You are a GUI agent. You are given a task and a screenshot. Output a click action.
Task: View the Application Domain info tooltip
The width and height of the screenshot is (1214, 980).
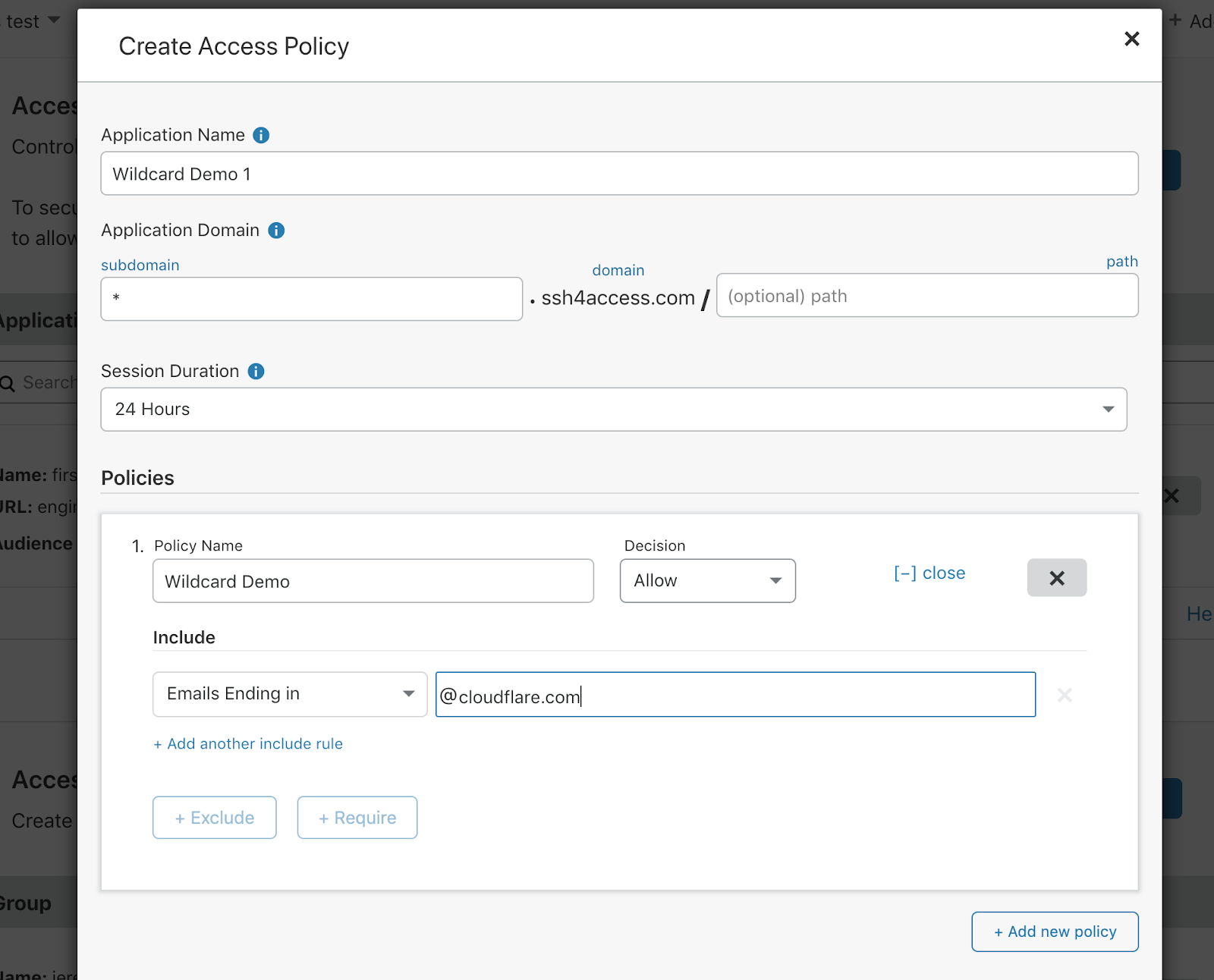[277, 231]
